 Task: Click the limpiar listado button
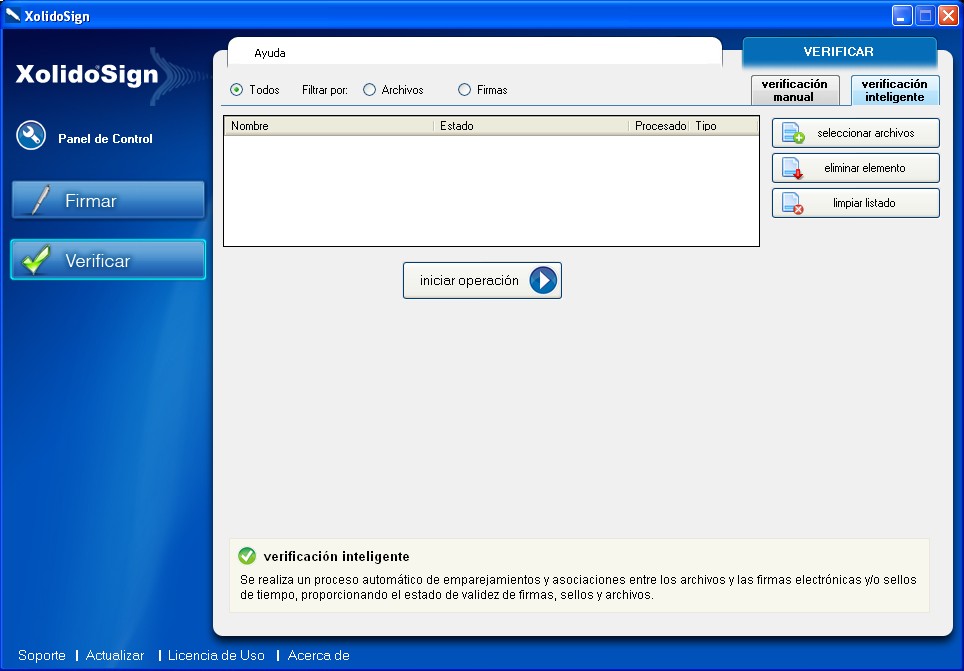pos(856,203)
